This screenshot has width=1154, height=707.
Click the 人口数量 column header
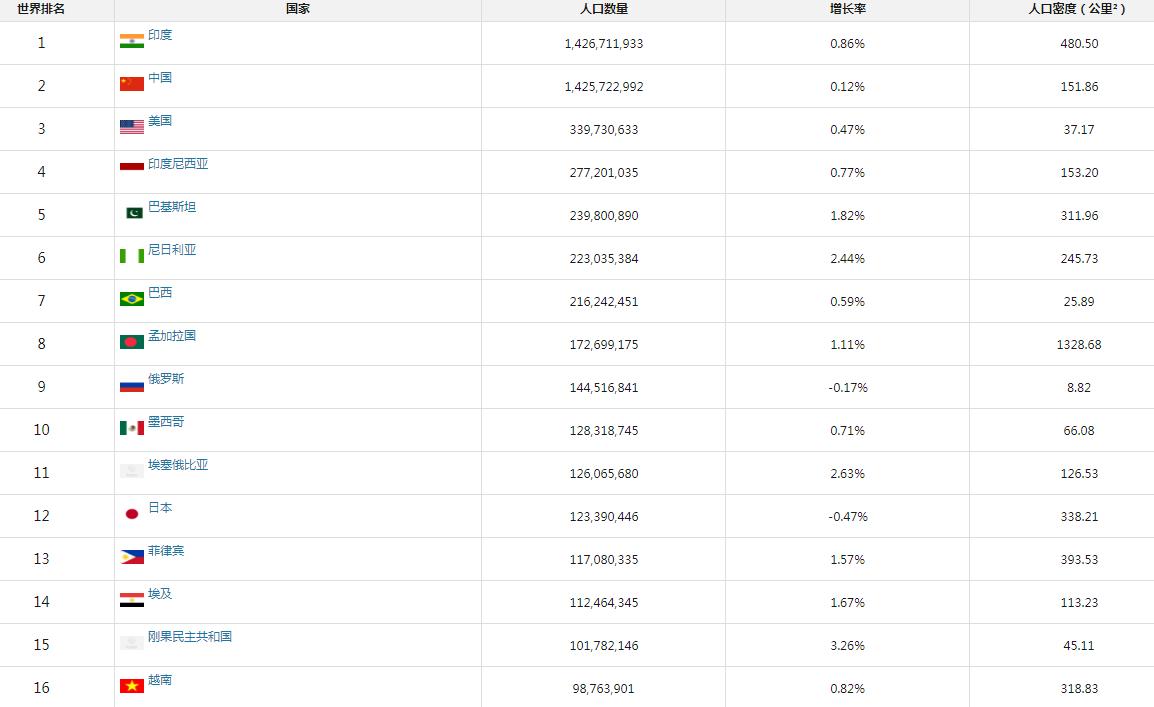[603, 9]
